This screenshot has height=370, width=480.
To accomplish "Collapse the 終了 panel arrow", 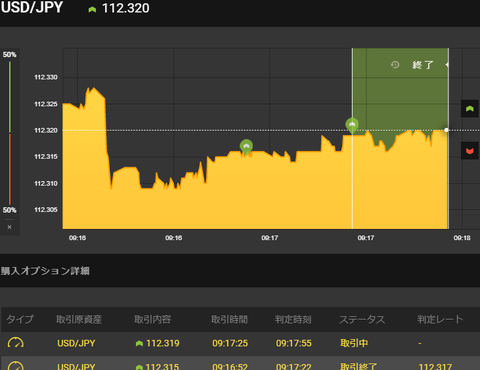I will [x=447, y=65].
